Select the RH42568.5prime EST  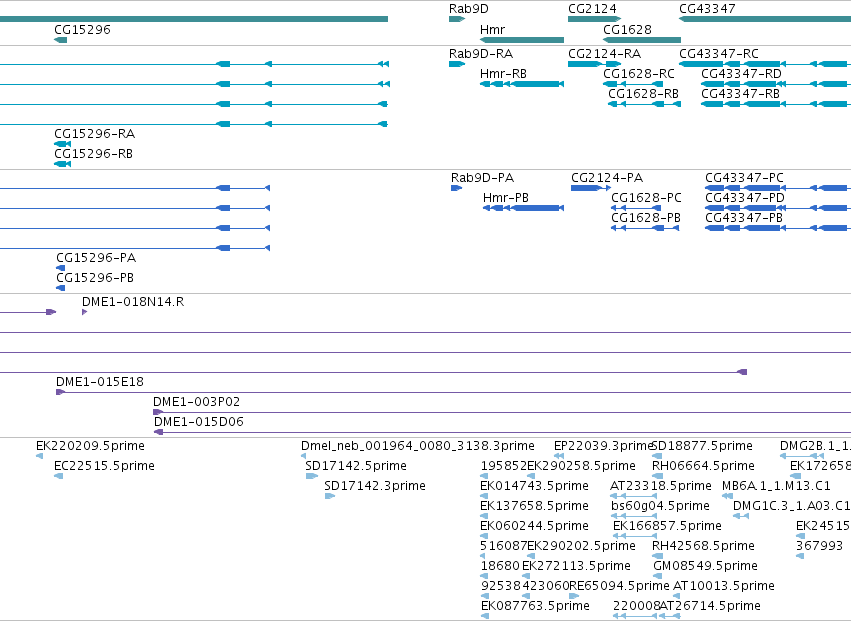tap(657, 556)
